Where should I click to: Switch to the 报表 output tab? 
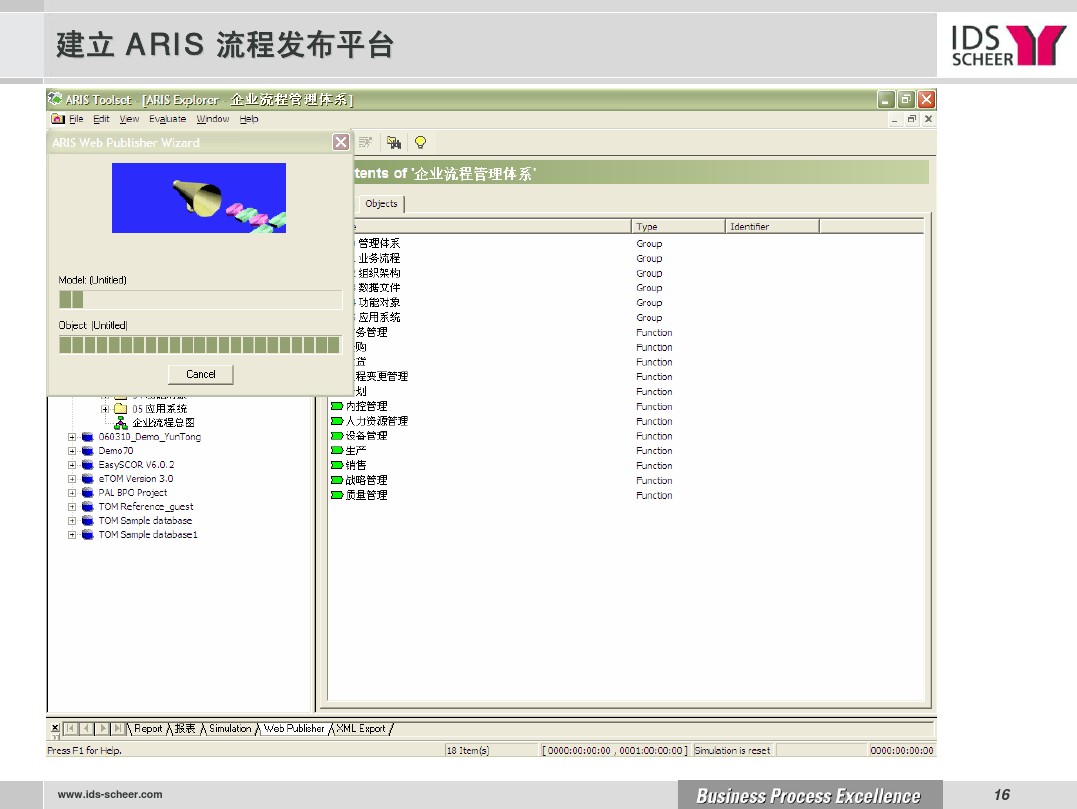coord(185,728)
